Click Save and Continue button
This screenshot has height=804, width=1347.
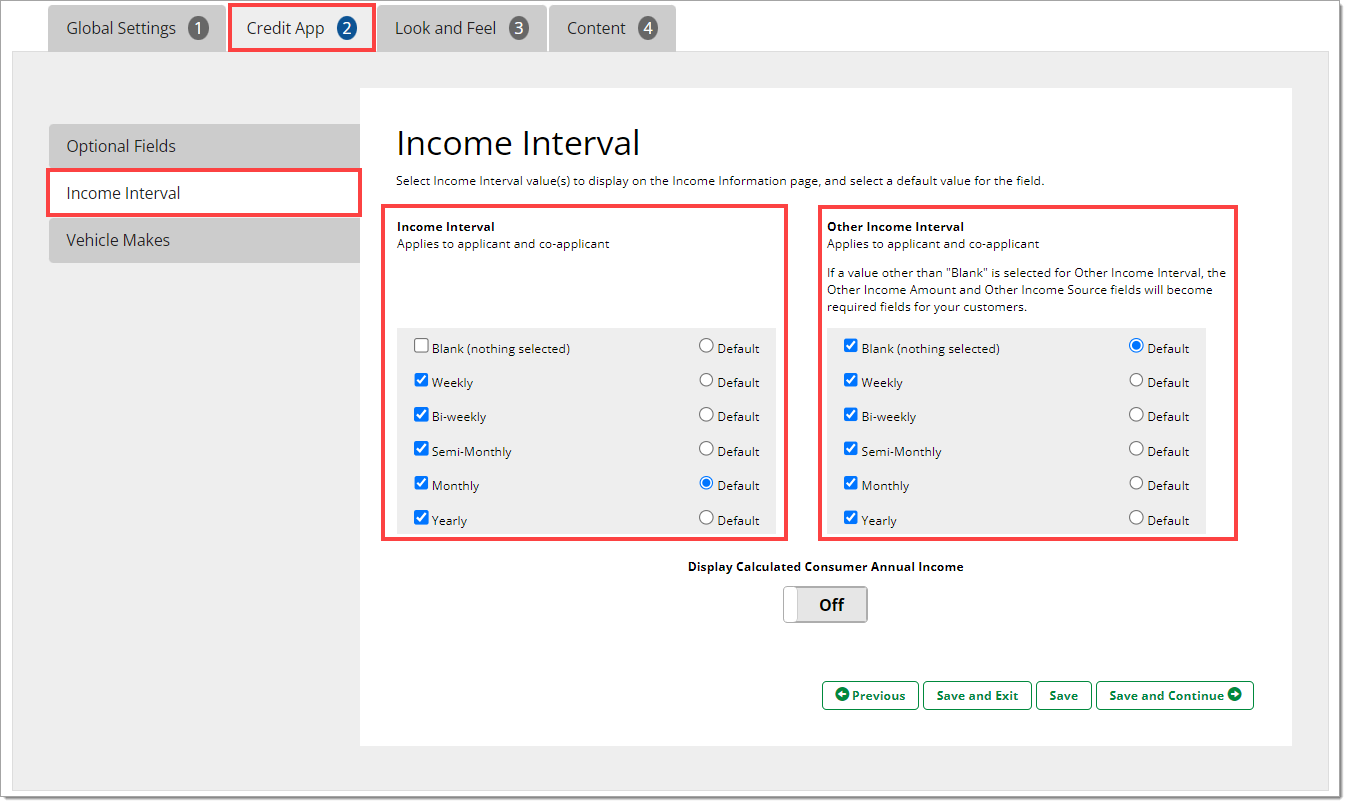point(1175,695)
